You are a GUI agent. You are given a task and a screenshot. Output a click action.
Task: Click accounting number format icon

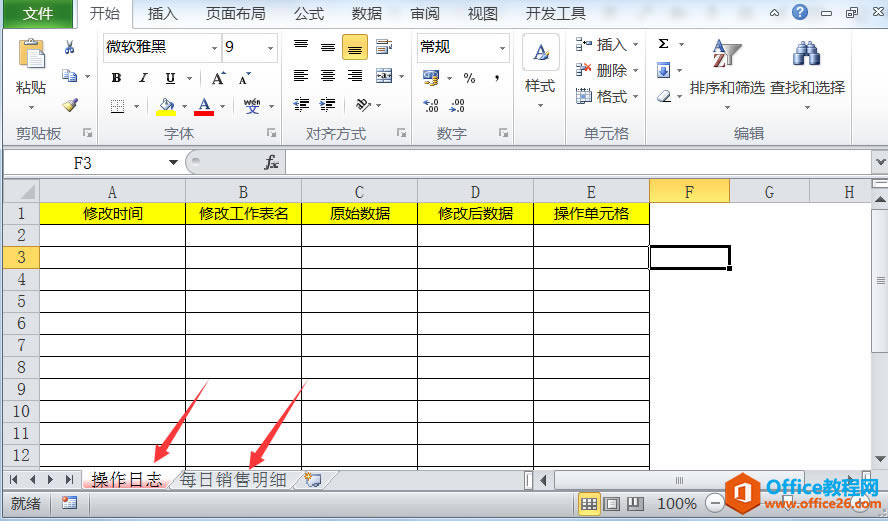[x=431, y=78]
